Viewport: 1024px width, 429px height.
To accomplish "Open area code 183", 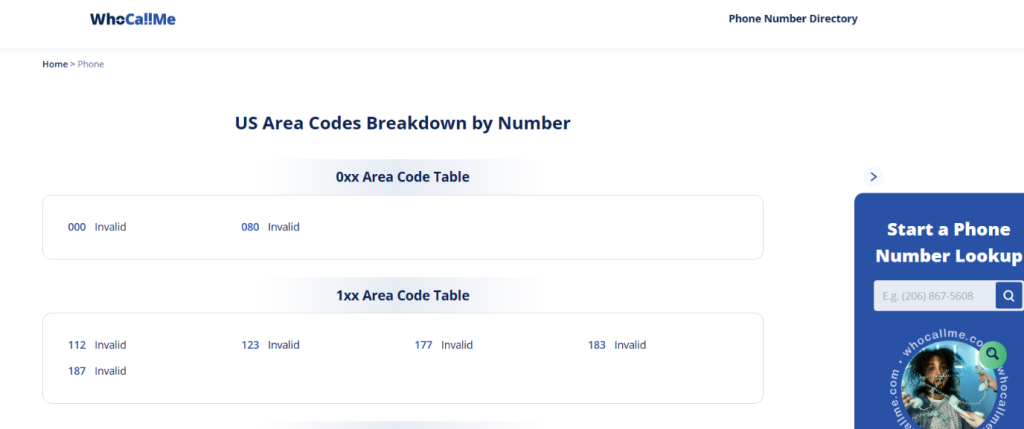I will [x=597, y=345].
